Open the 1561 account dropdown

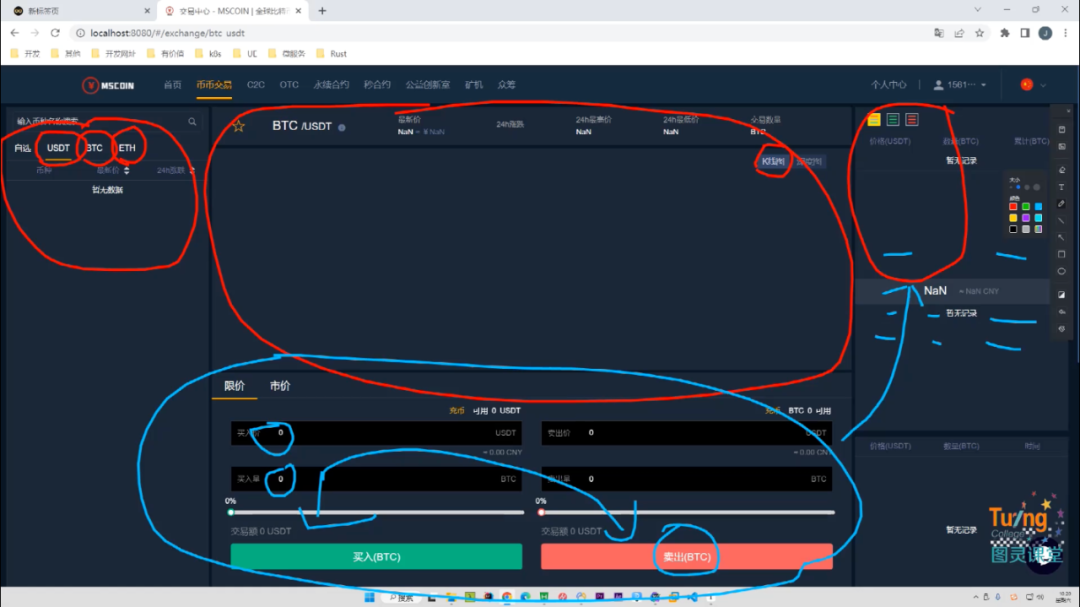pos(960,85)
